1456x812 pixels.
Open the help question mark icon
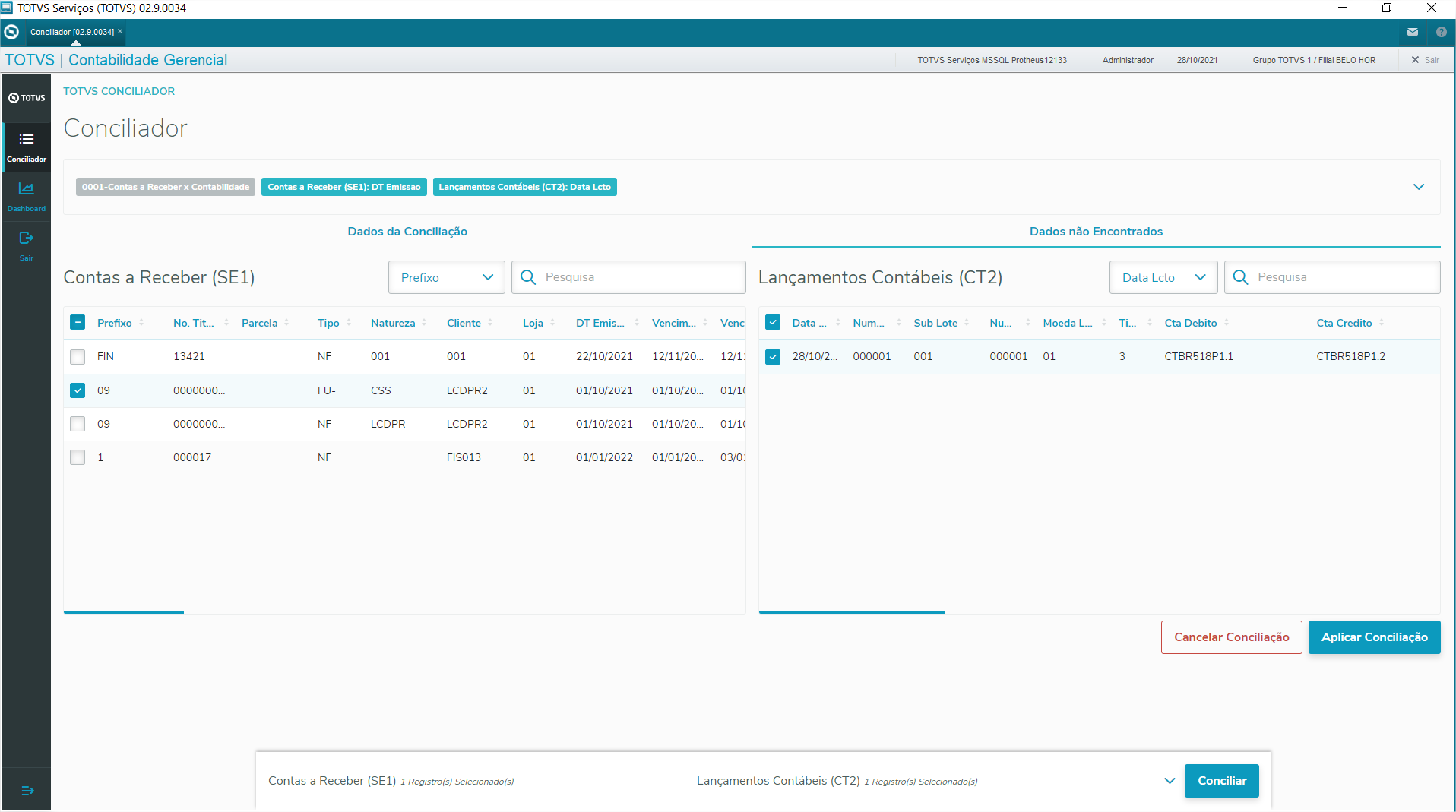[1441, 32]
